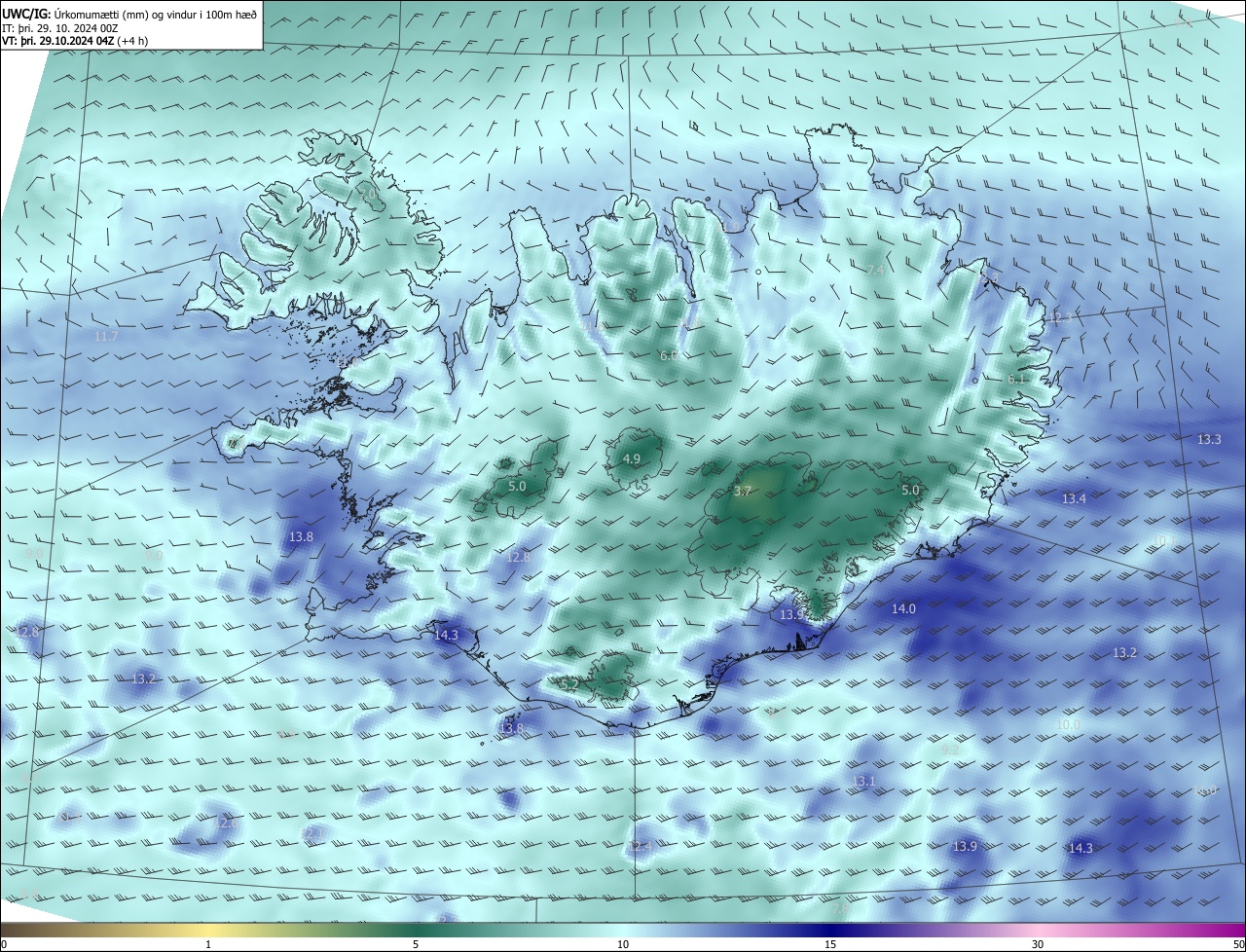
Task: Click the 11.7 value label on map
Action: click(x=106, y=337)
